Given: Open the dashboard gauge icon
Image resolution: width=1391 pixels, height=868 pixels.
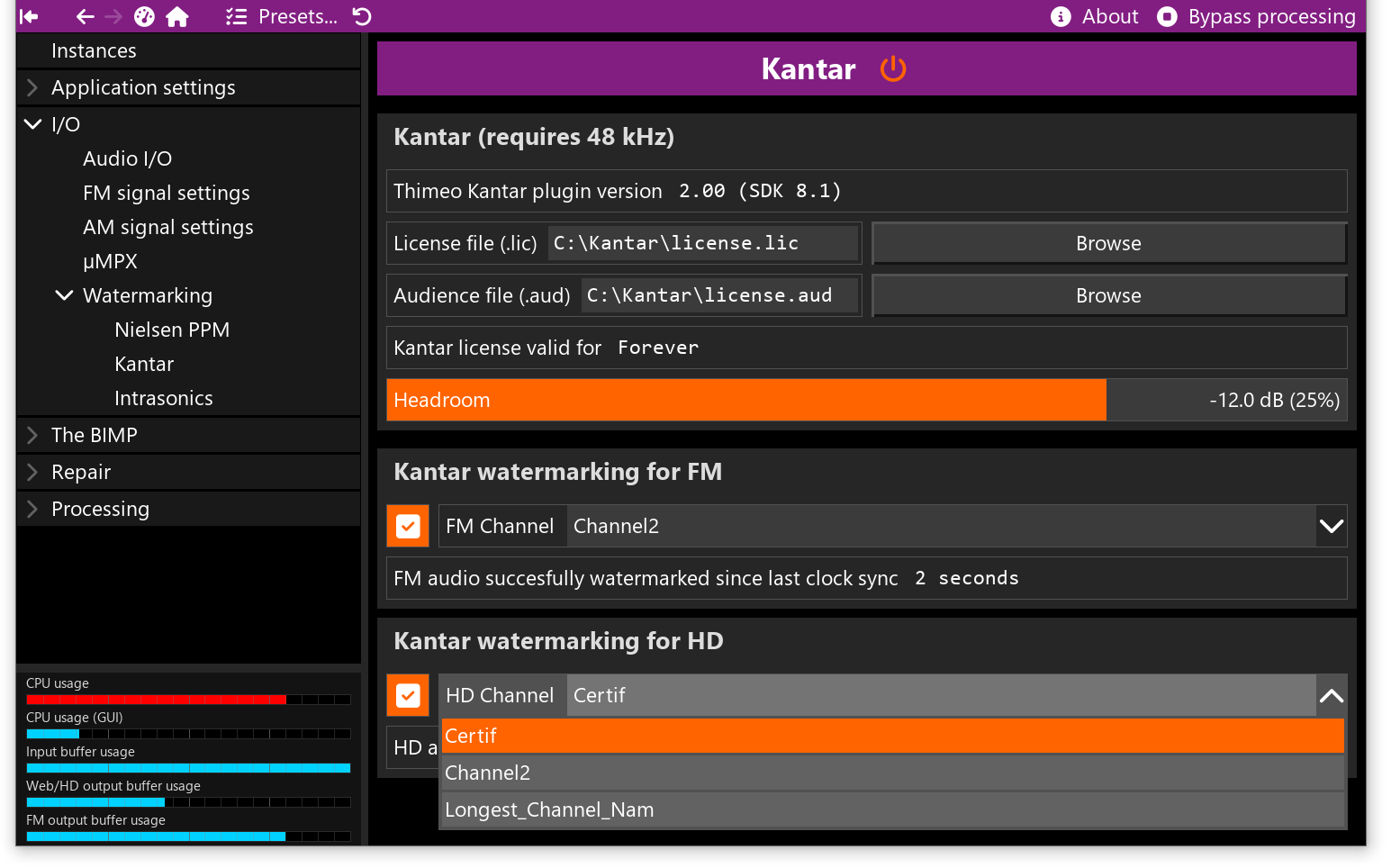Looking at the screenshot, I should pos(144,16).
